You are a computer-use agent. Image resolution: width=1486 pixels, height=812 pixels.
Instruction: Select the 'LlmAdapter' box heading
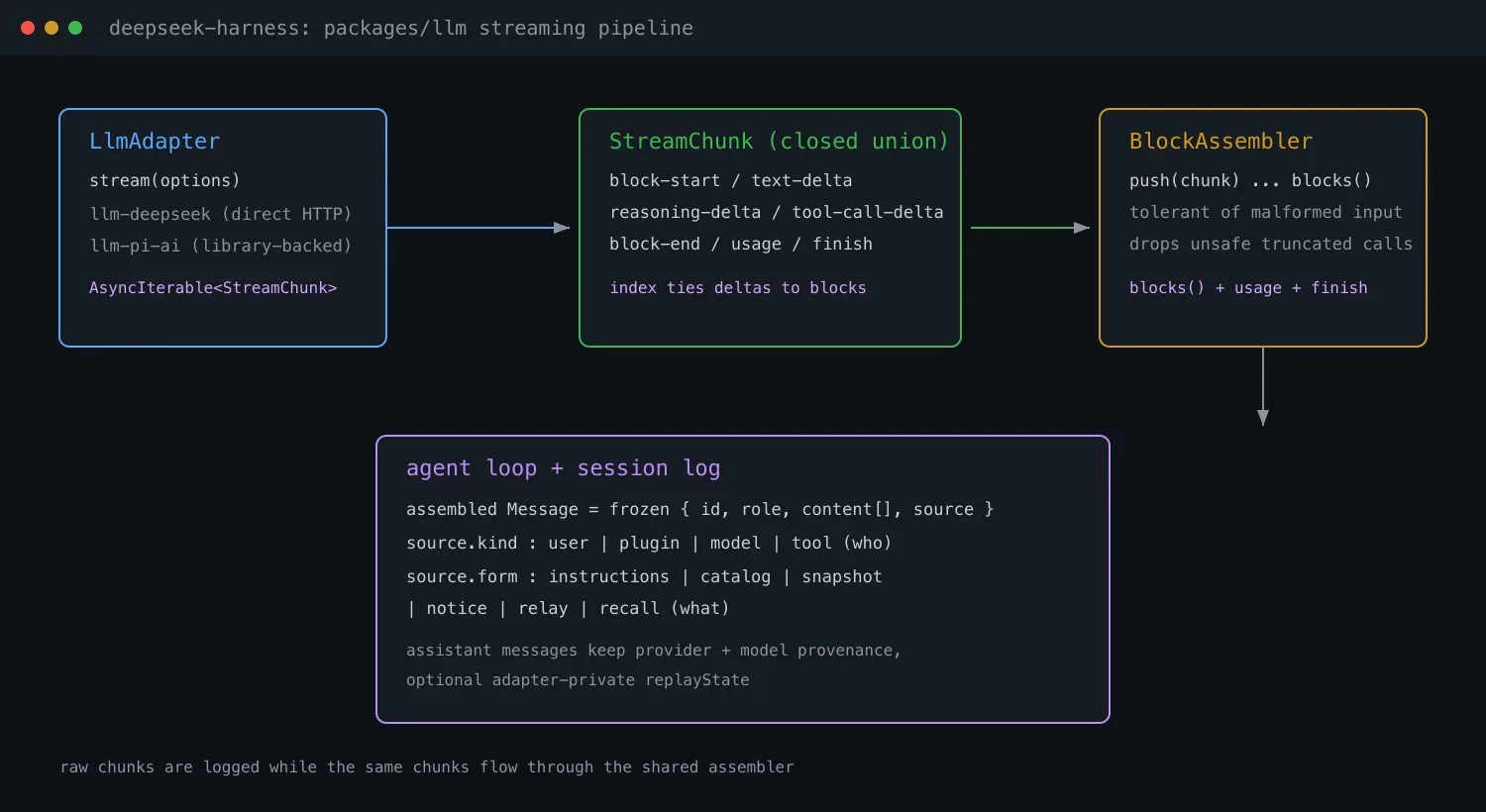(155, 142)
